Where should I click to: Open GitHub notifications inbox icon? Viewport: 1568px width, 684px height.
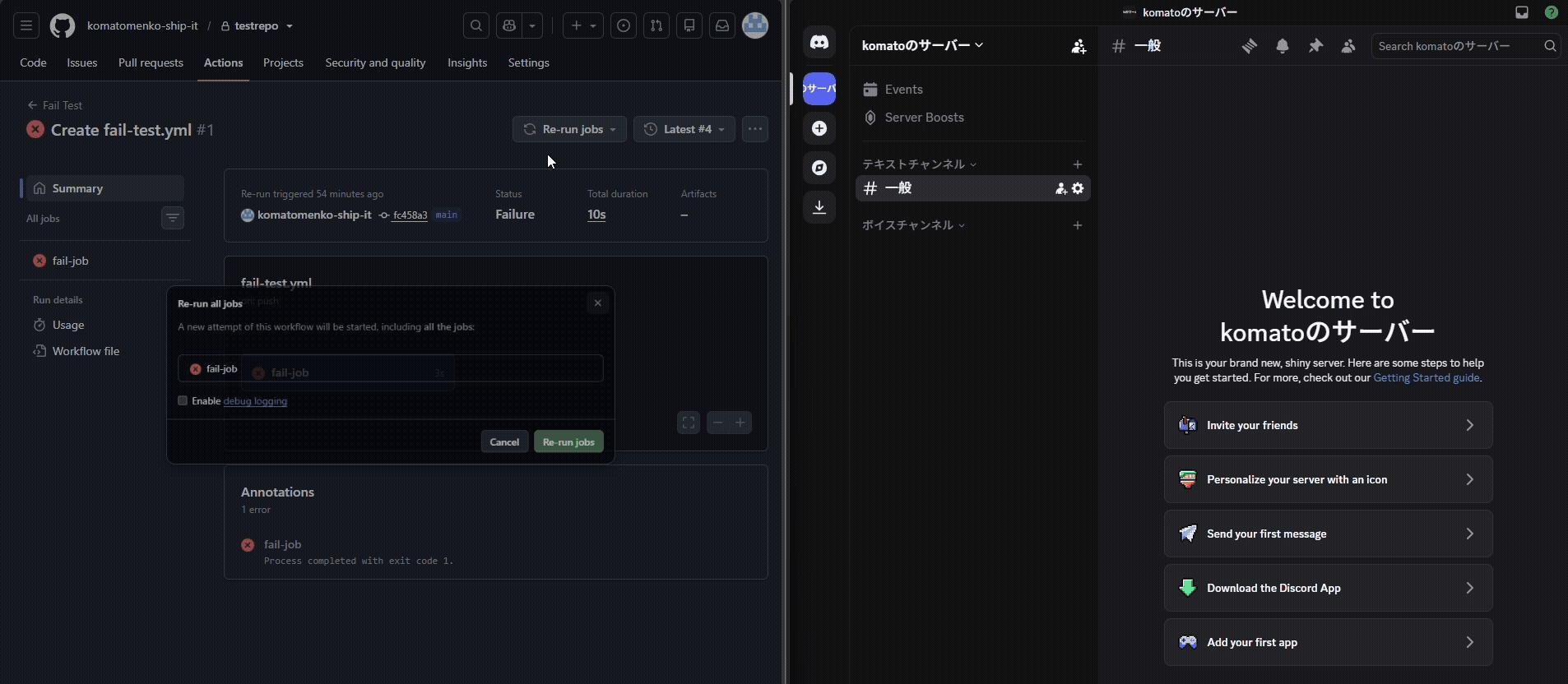tap(722, 26)
